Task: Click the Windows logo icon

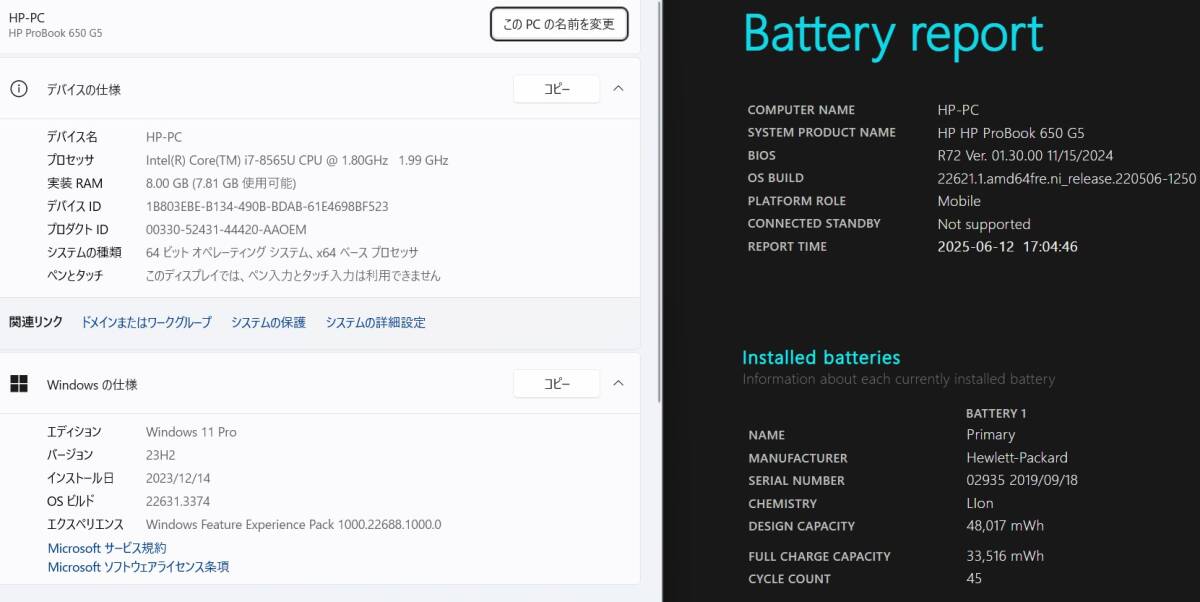Action: tap(18, 384)
